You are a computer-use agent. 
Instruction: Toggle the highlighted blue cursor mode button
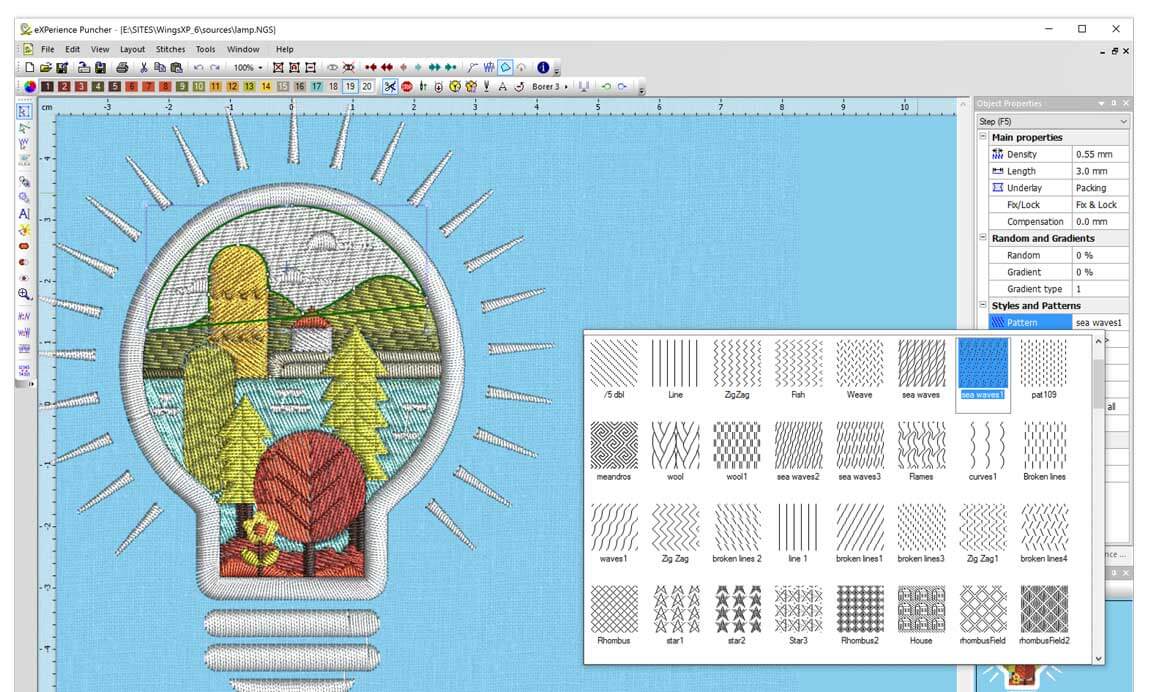click(x=506, y=67)
